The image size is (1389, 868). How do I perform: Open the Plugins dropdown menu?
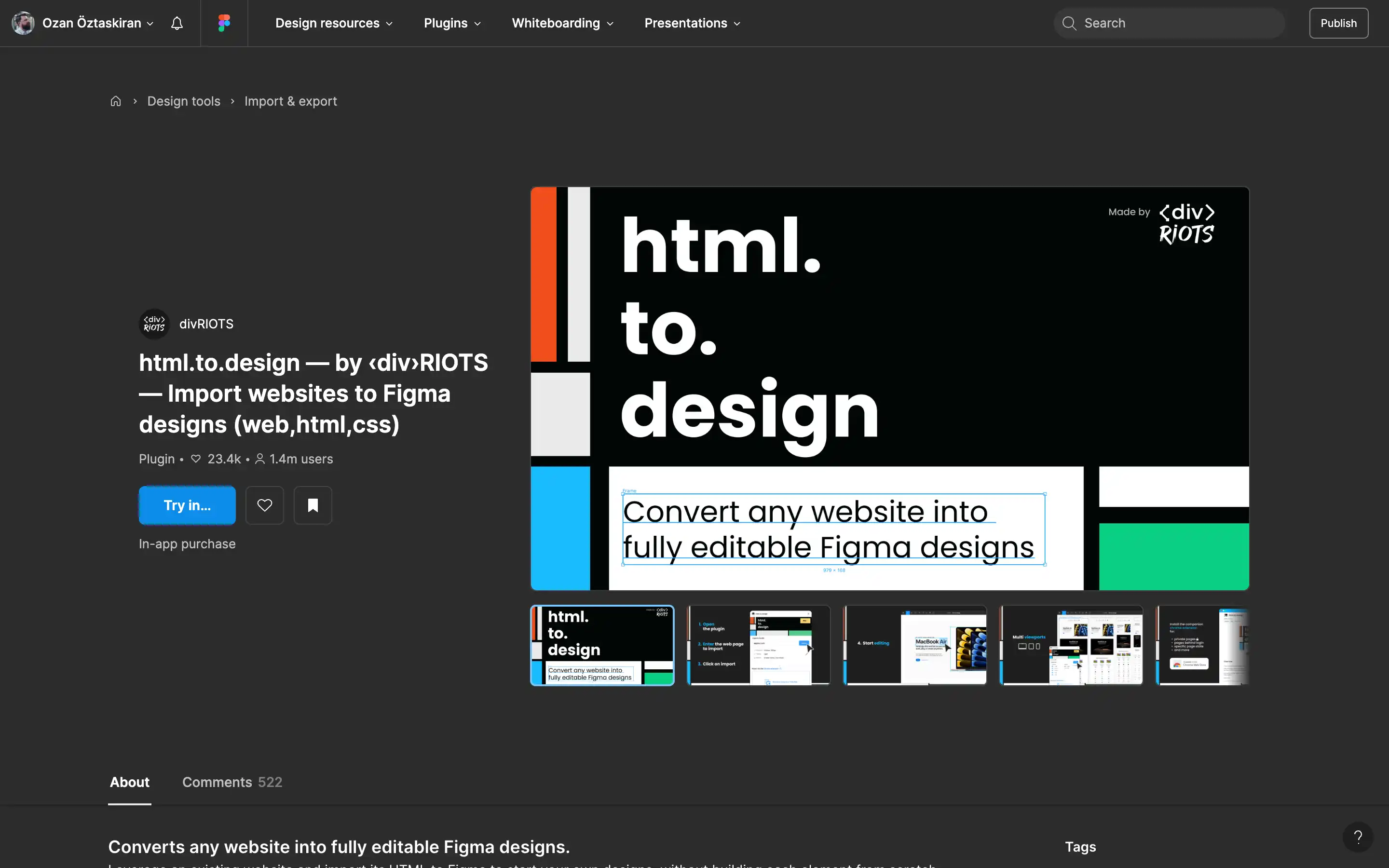tap(452, 23)
